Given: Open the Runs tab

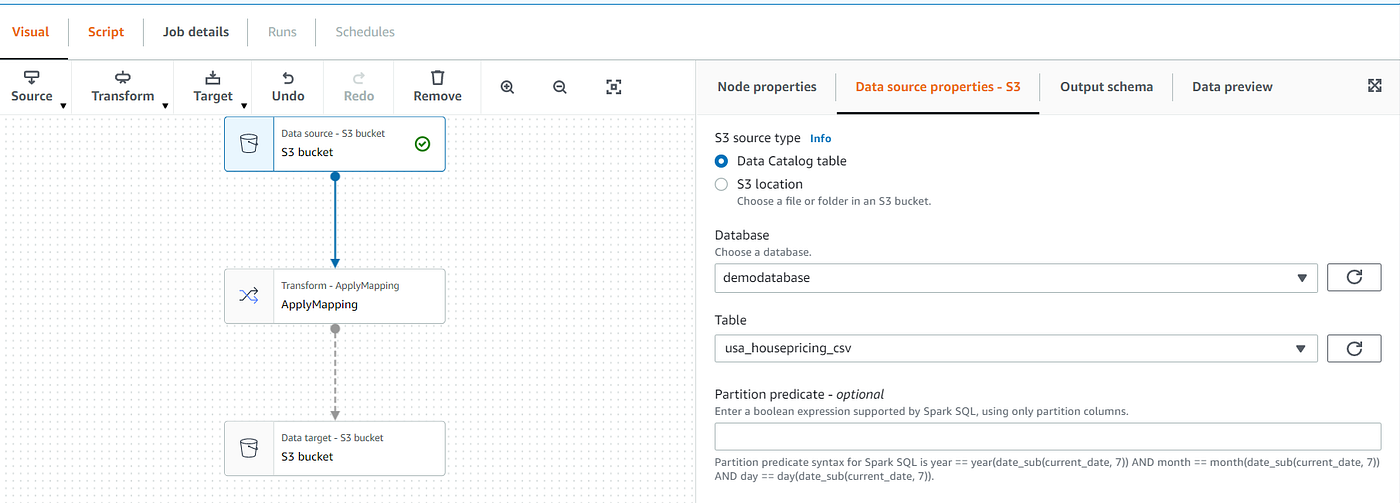Looking at the screenshot, I should click(282, 32).
